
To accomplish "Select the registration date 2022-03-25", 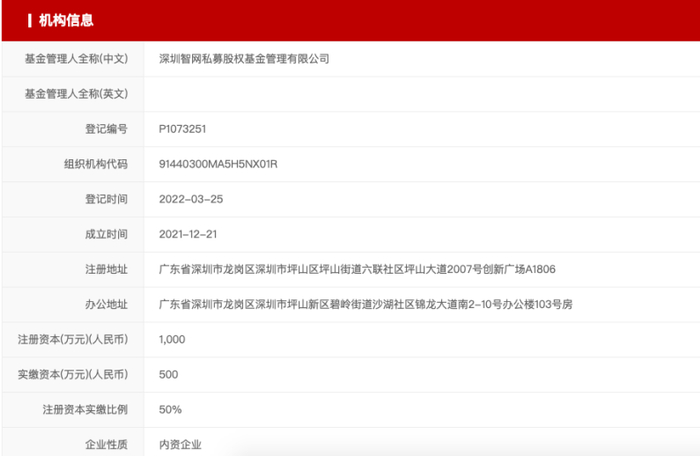I will [x=191, y=199].
